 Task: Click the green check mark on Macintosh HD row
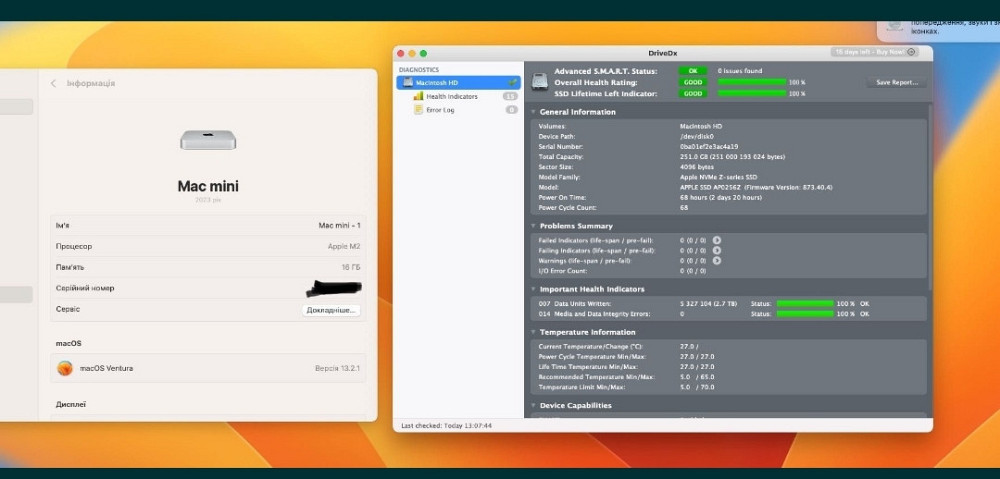(512, 83)
